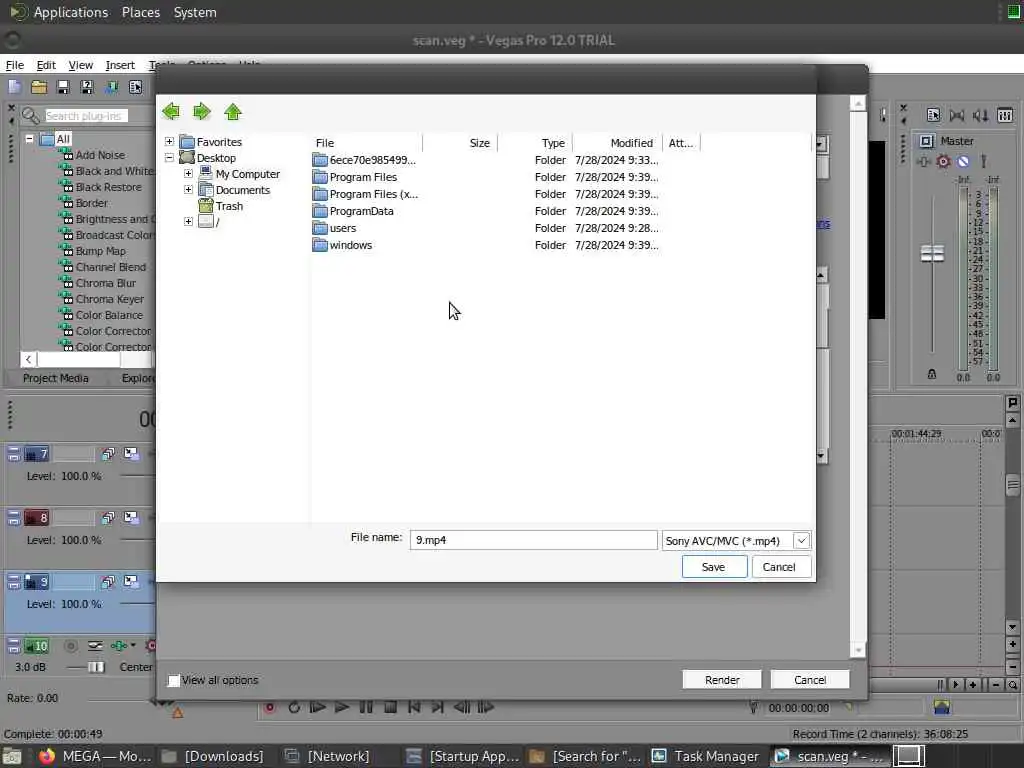1024x768 pixels.
Task: Open automation dropdown arrow on track 10
Action: point(133,645)
